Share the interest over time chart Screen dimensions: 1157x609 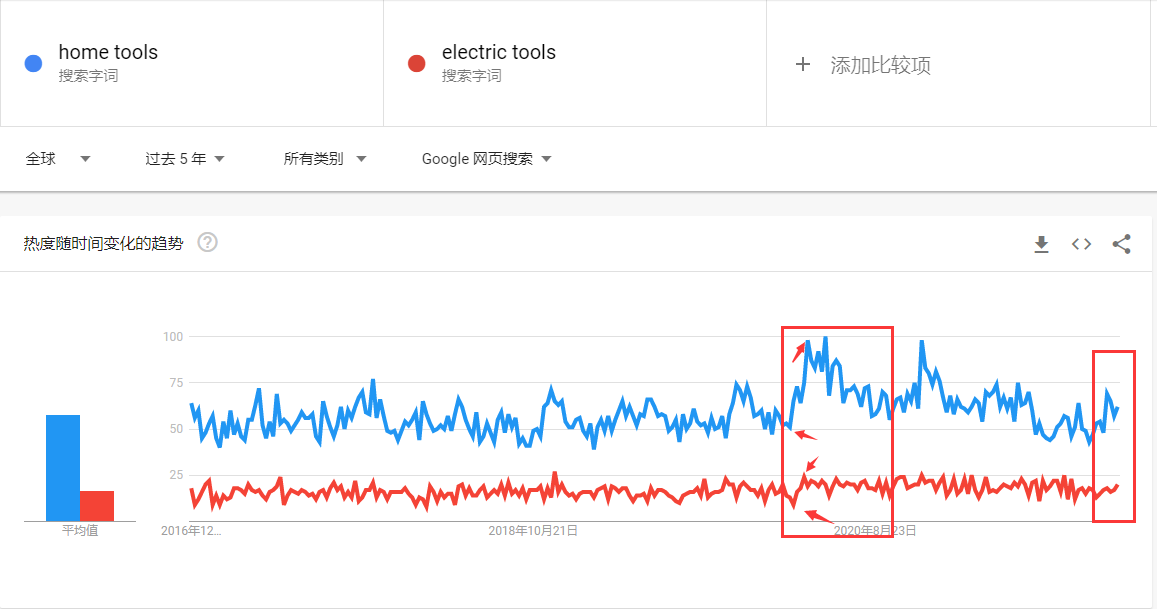[1121, 244]
